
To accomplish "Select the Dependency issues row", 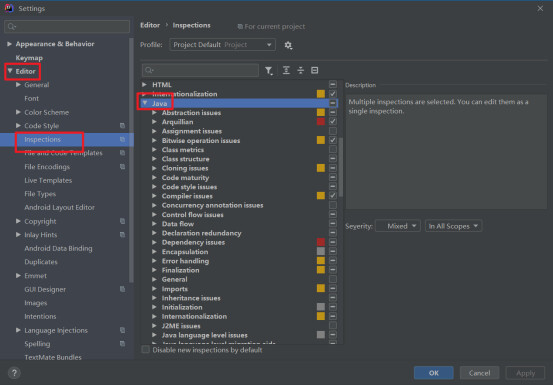I will [x=240, y=242].
